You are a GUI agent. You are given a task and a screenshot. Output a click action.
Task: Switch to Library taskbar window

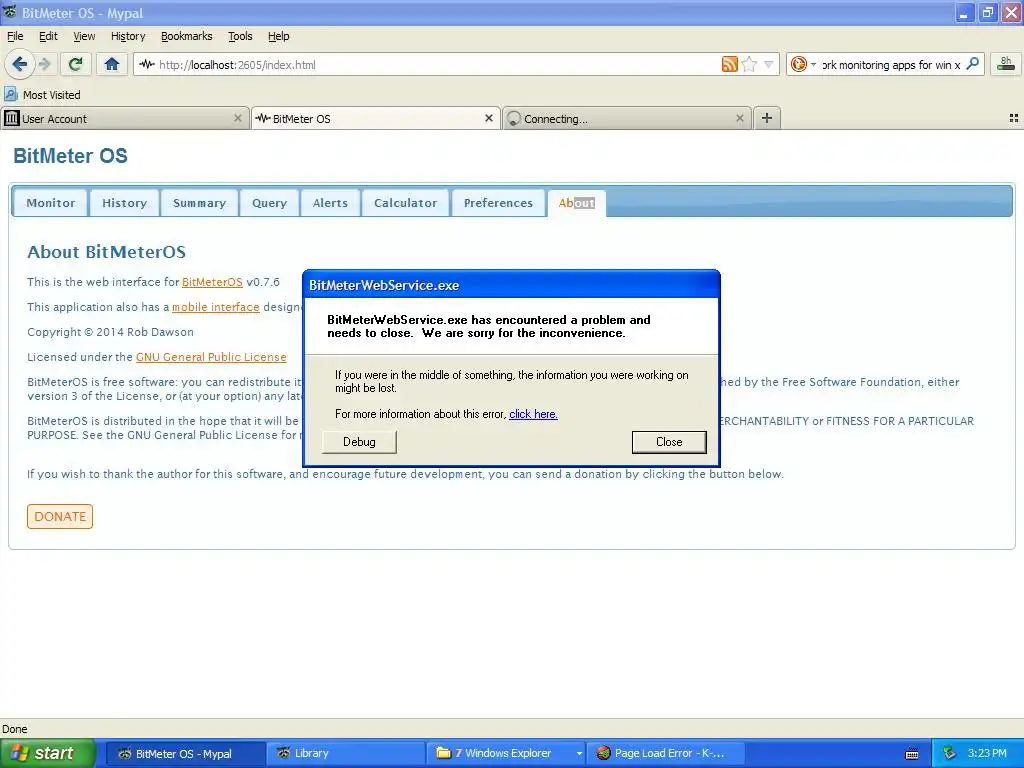pyautogui.click(x=344, y=754)
